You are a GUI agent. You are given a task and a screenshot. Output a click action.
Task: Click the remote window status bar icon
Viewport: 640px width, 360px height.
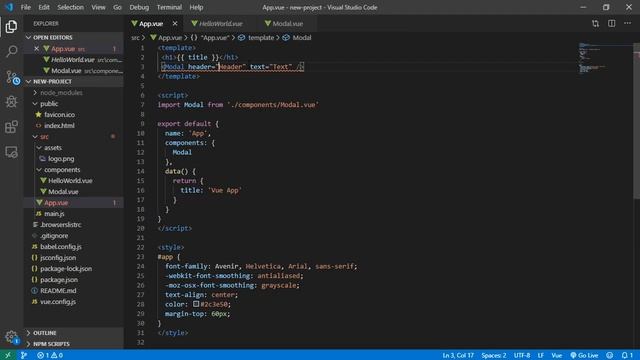8,356
